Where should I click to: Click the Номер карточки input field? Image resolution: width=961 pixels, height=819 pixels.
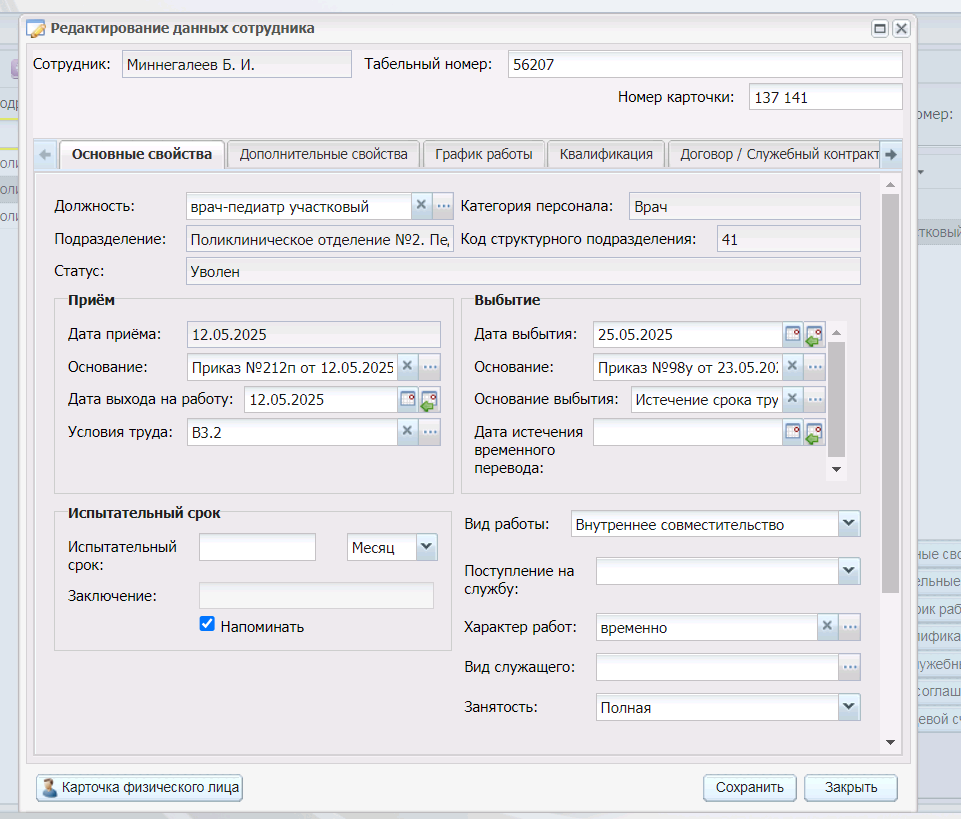tap(826, 97)
